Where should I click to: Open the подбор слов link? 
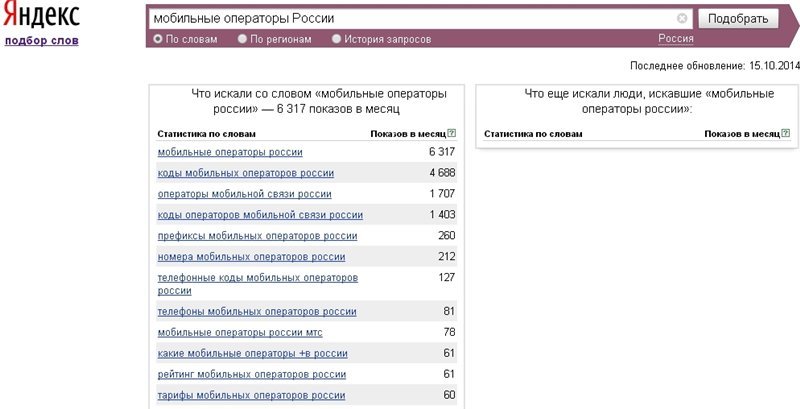pyautogui.click(x=42, y=41)
